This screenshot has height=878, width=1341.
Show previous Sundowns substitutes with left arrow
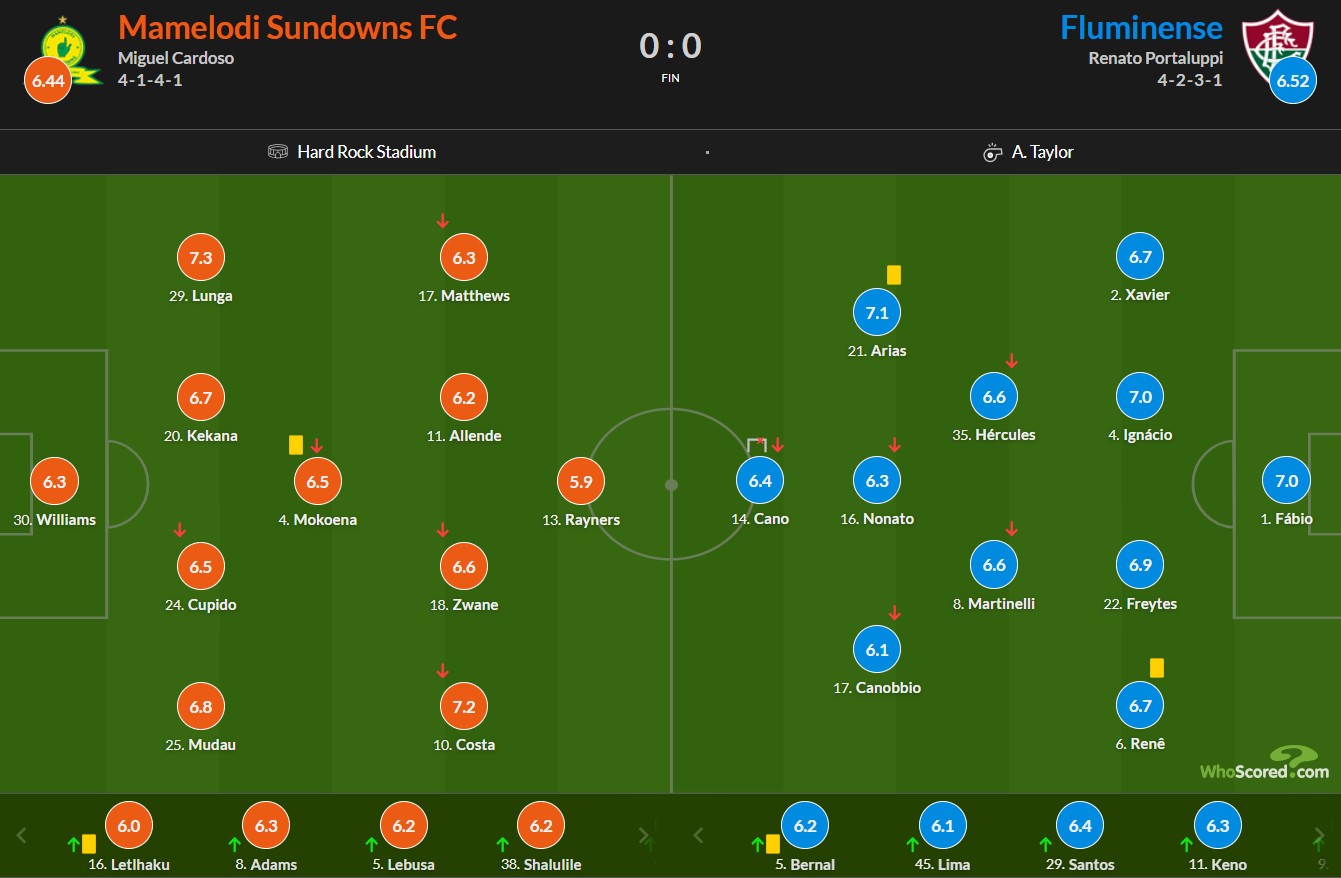(22, 835)
